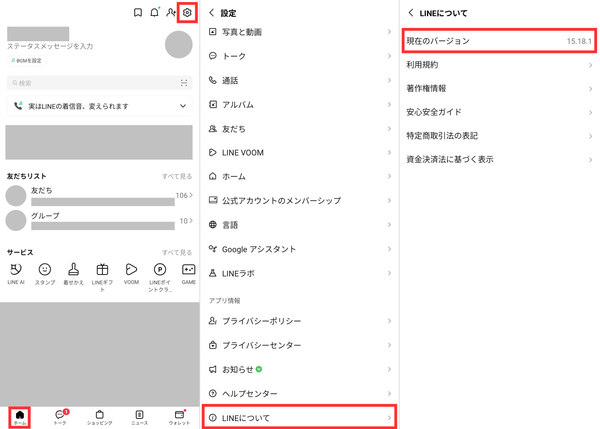Click ステータスメッセージを入力 status text
This screenshot has height=429, width=600.
tap(50, 46)
